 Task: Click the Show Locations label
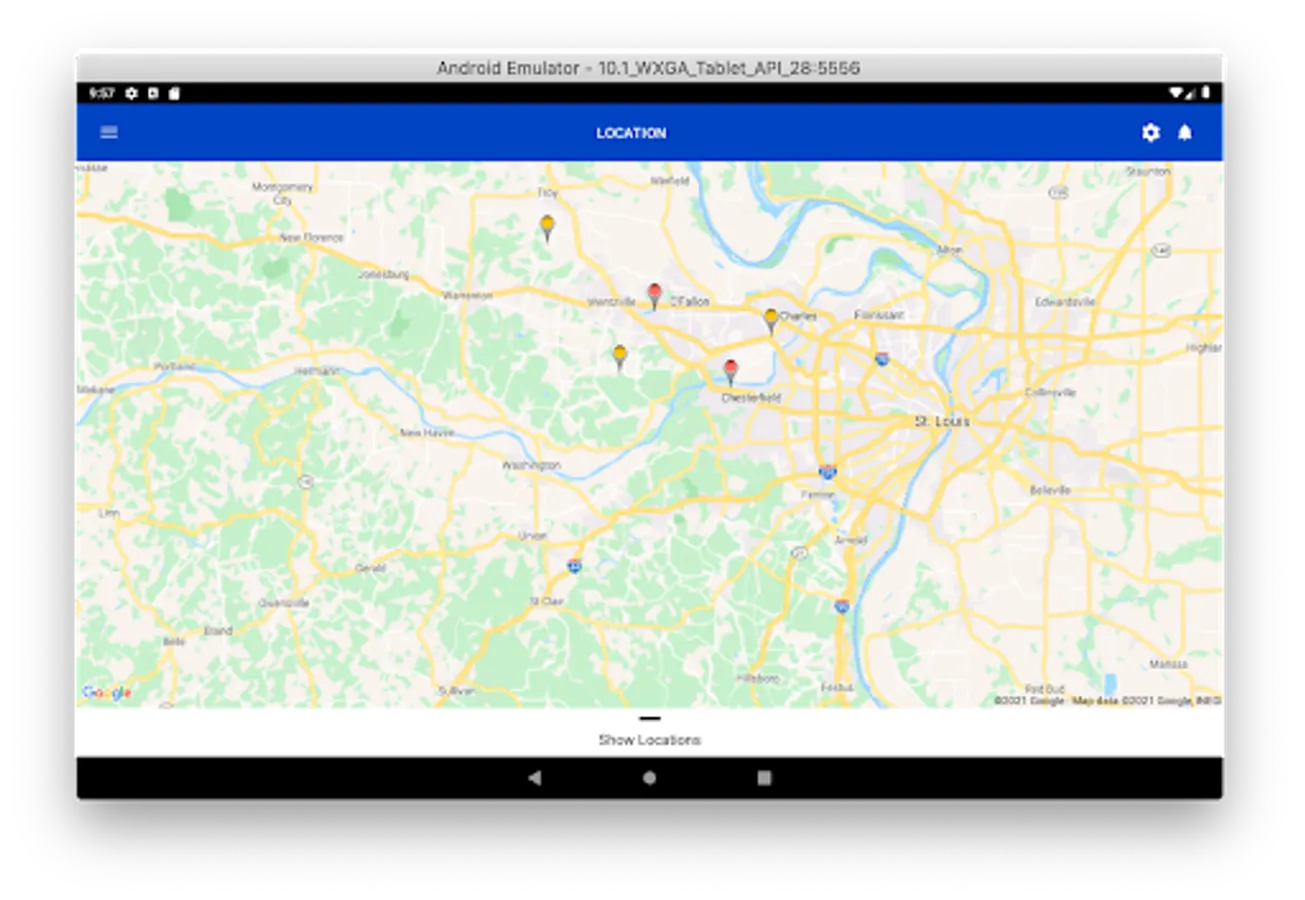(650, 740)
